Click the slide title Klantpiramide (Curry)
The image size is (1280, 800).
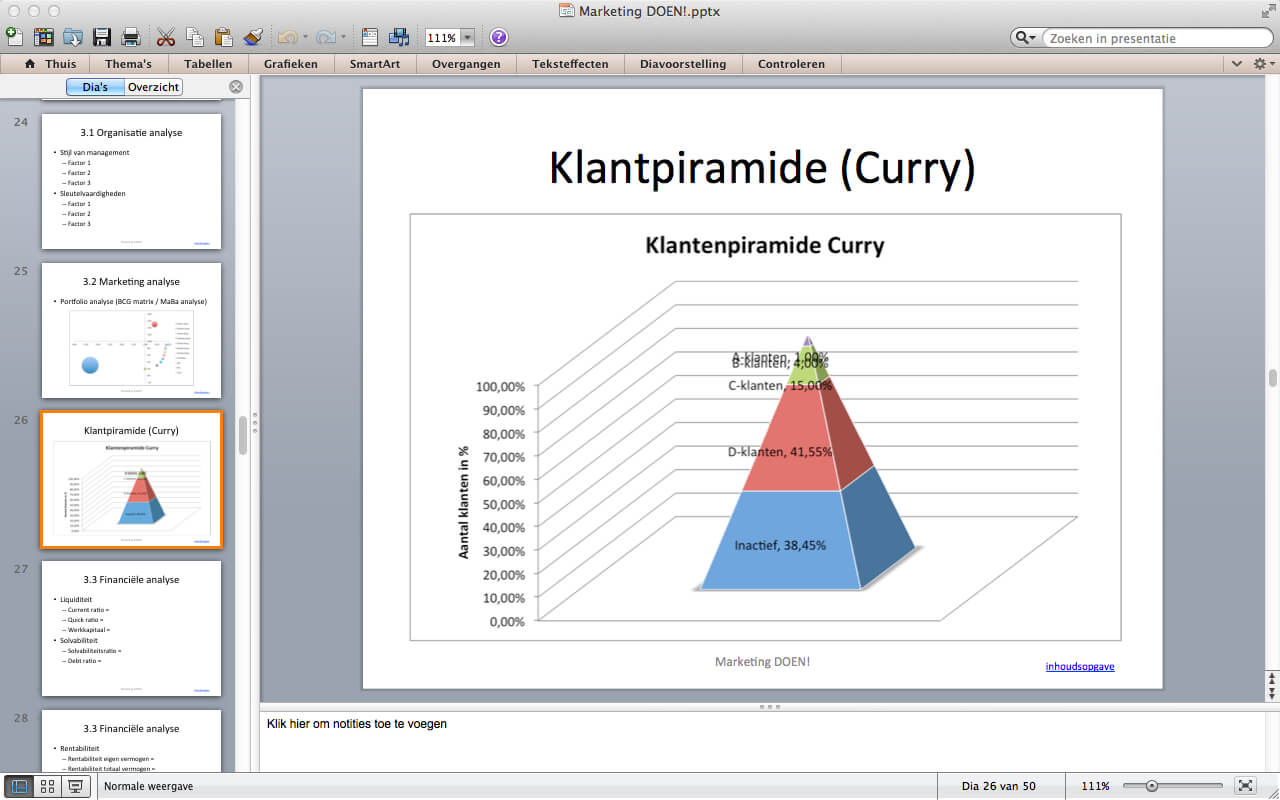point(762,167)
